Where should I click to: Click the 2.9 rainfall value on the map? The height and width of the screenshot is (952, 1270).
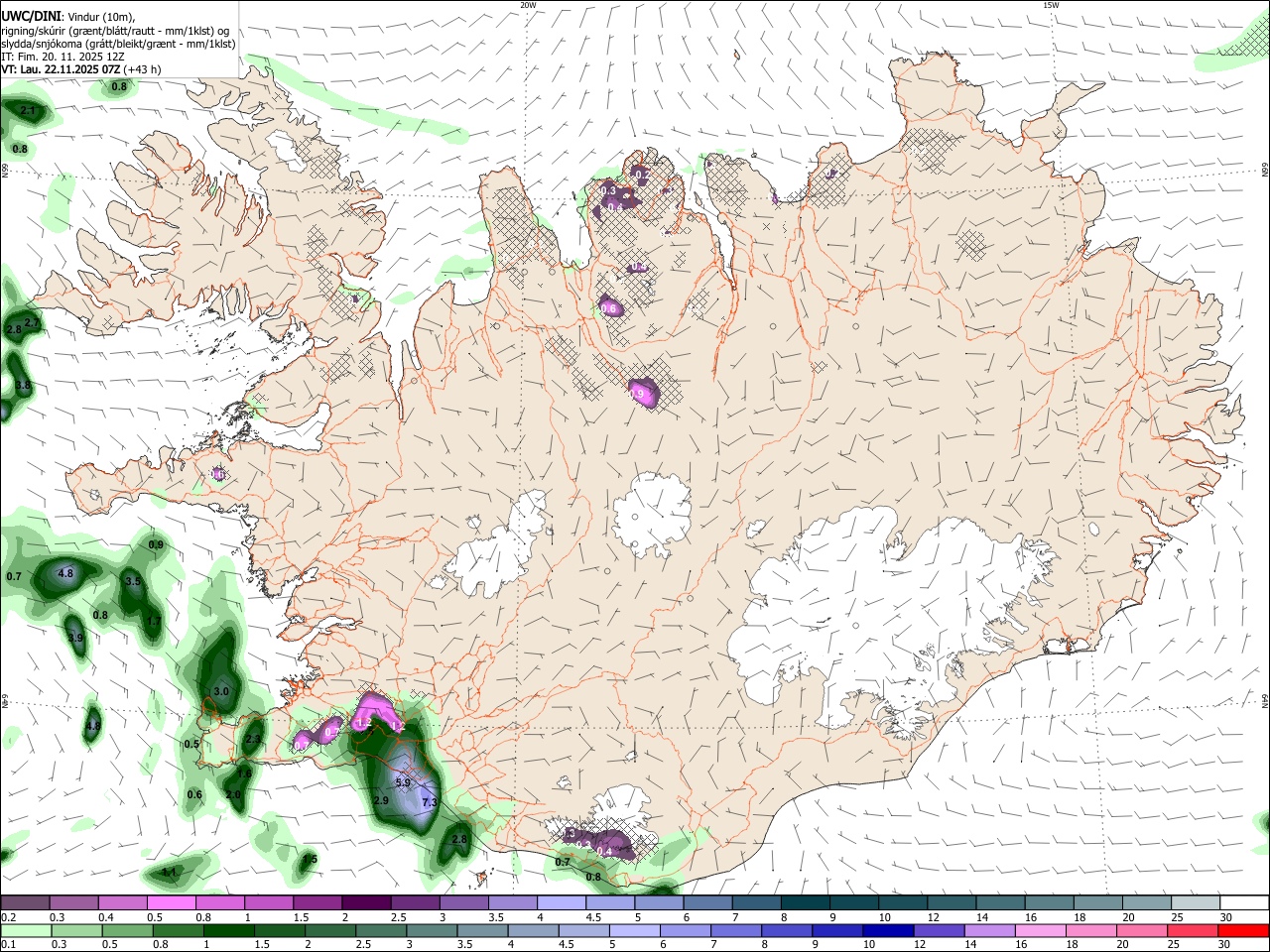coord(381,800)
